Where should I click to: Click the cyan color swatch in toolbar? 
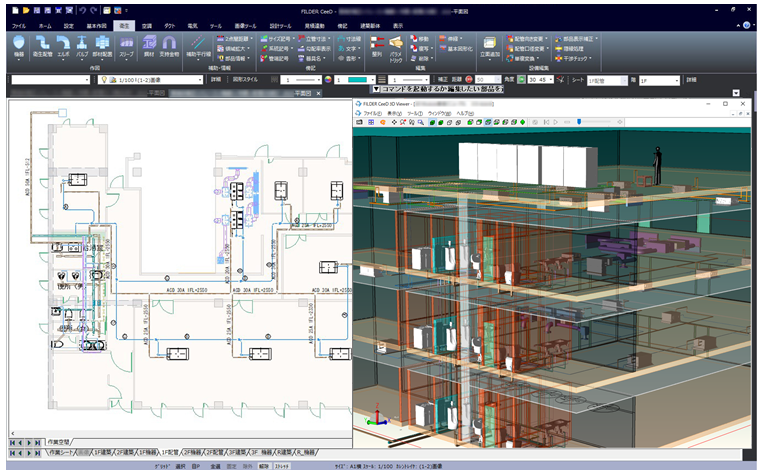tap(357, 79)
